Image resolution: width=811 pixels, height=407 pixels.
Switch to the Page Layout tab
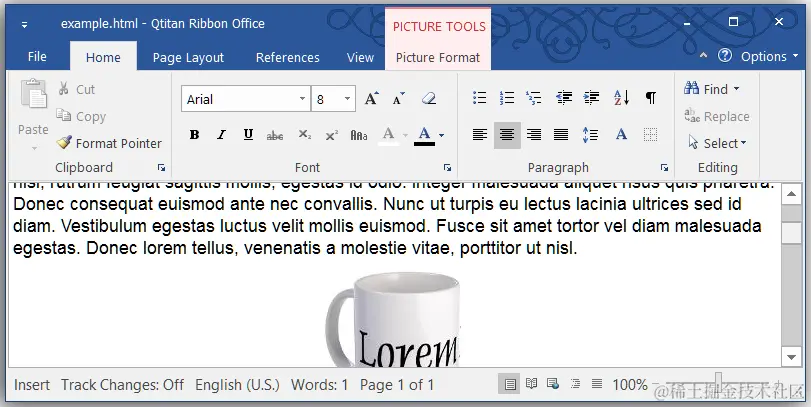point(188,57)
